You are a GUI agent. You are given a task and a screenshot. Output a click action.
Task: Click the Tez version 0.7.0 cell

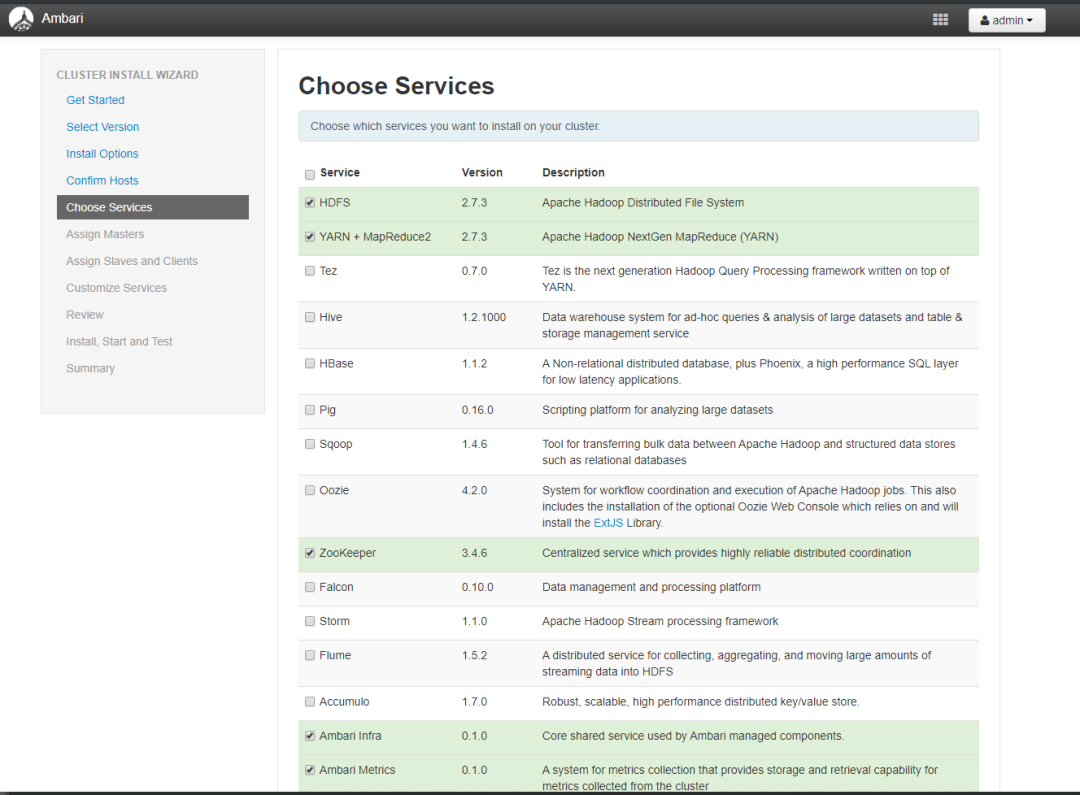(x=474, y=271)
